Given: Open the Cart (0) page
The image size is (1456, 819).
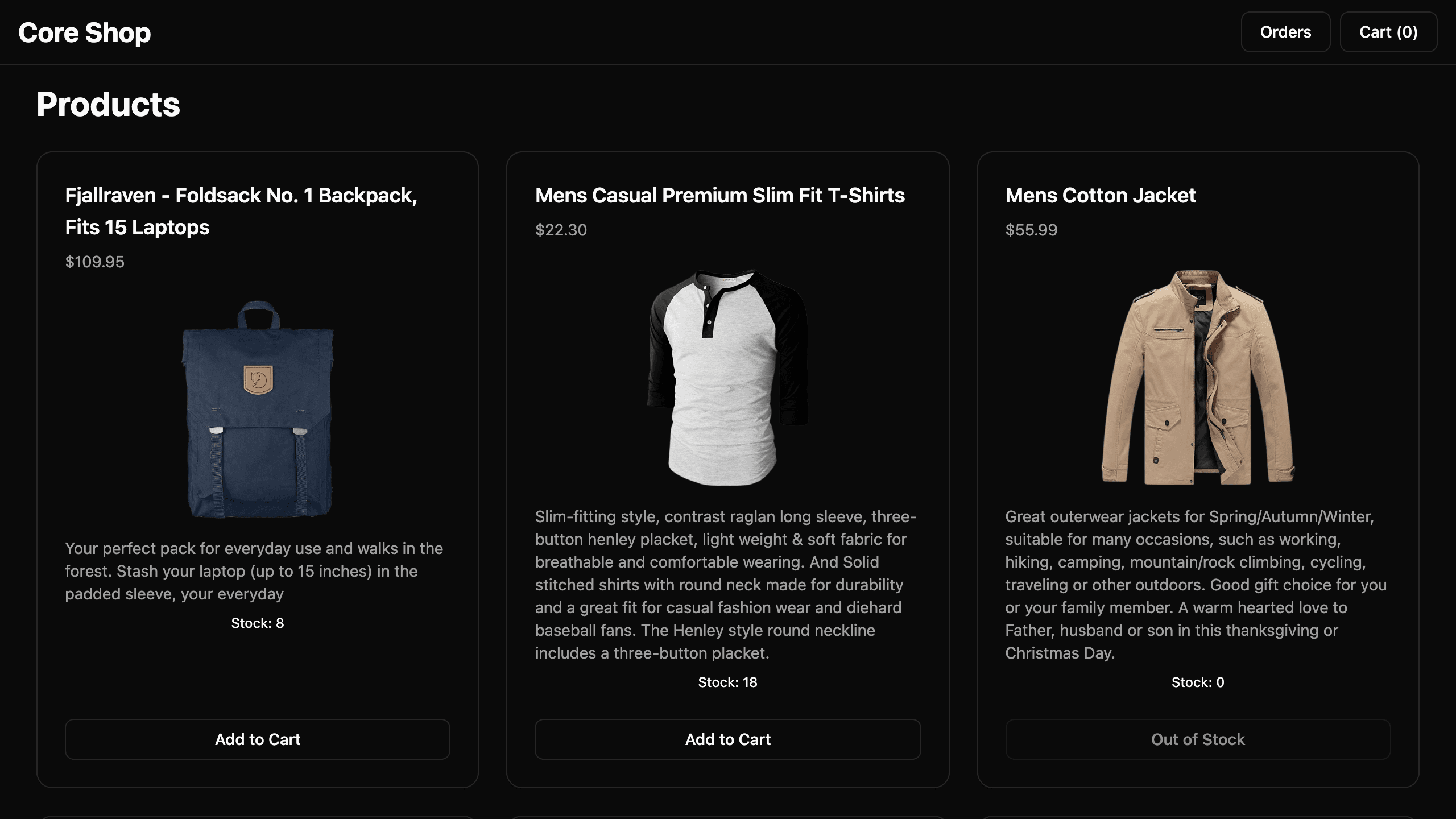Looking at the screenshot, I should (x=1388, y=32).
